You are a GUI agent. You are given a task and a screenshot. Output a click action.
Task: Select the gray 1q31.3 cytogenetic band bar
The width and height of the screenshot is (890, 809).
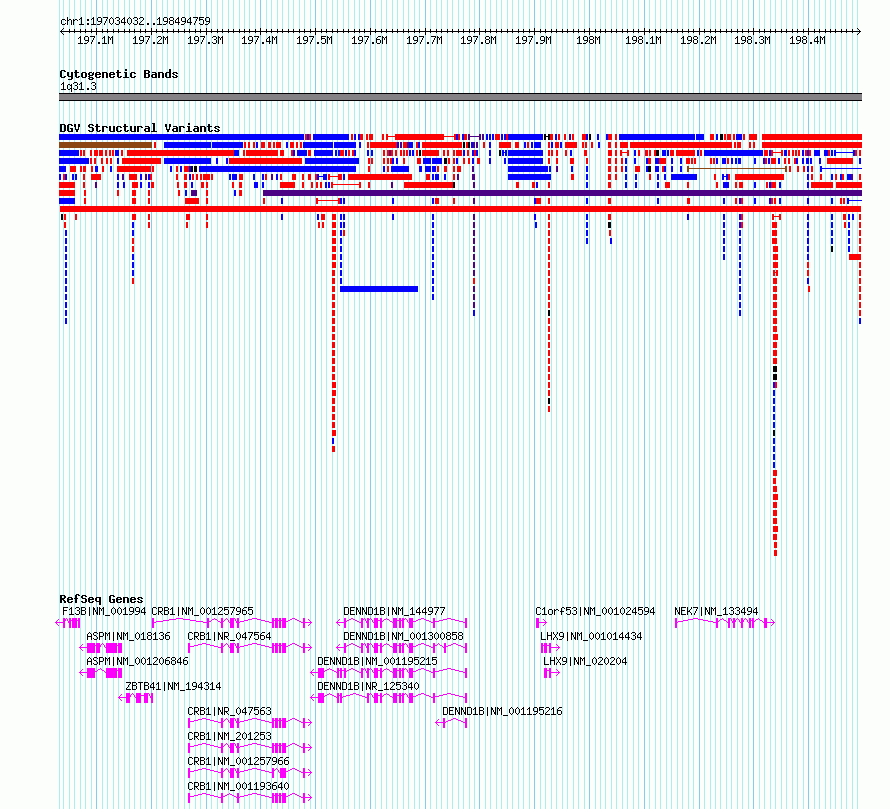coord(460,97)
